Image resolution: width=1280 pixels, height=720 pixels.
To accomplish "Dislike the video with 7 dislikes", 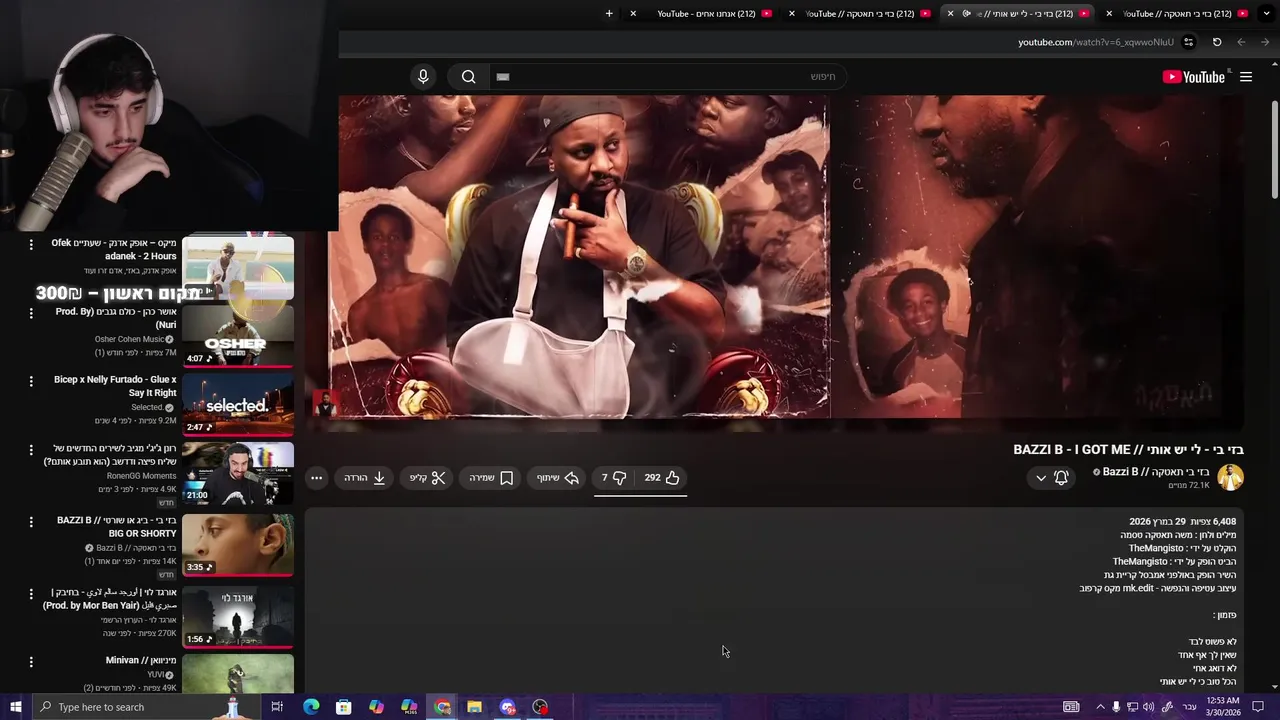I will 614,478.
